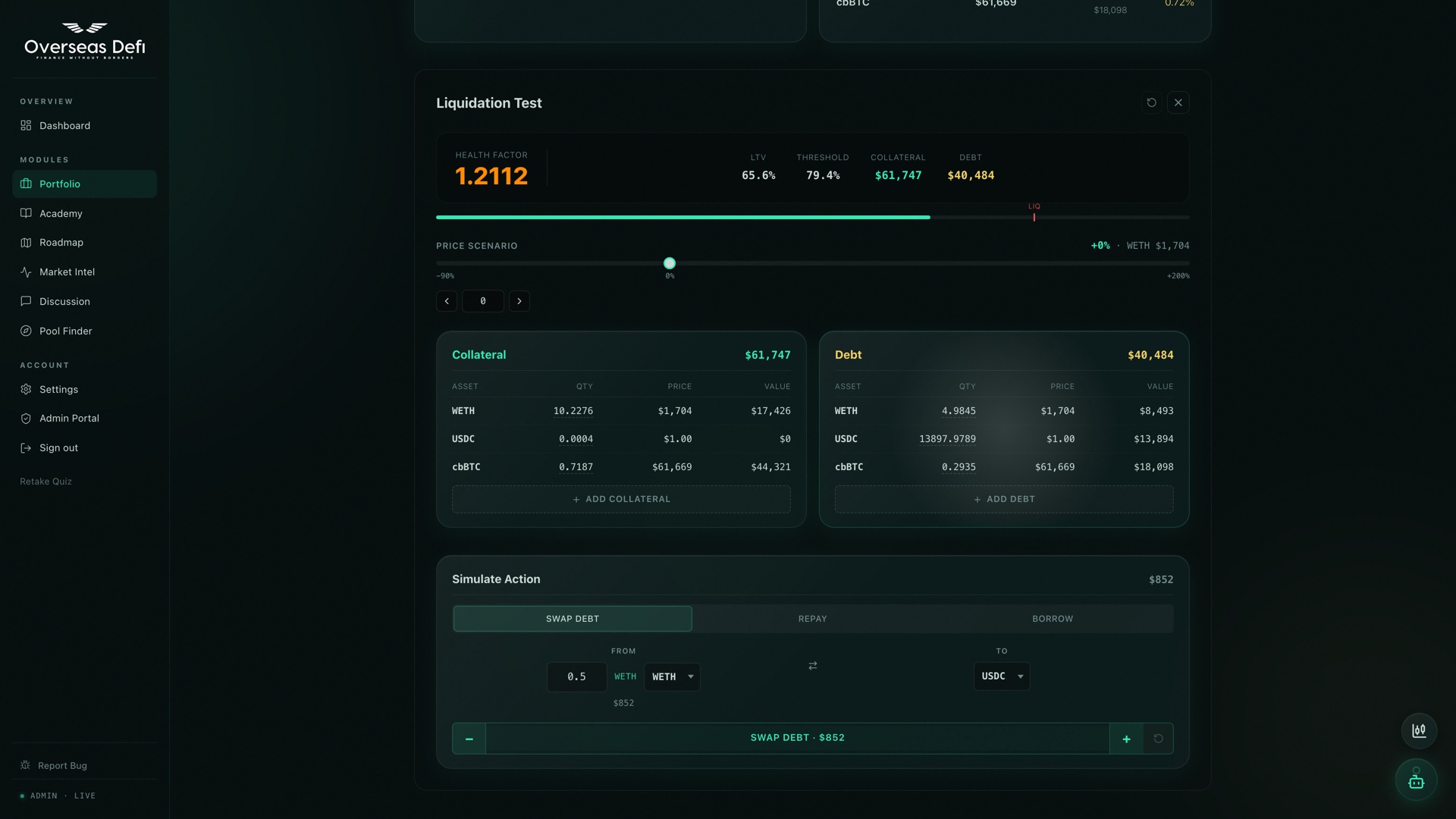
Task: Open the From asset WETH dropdown
Action: [672, 676]
